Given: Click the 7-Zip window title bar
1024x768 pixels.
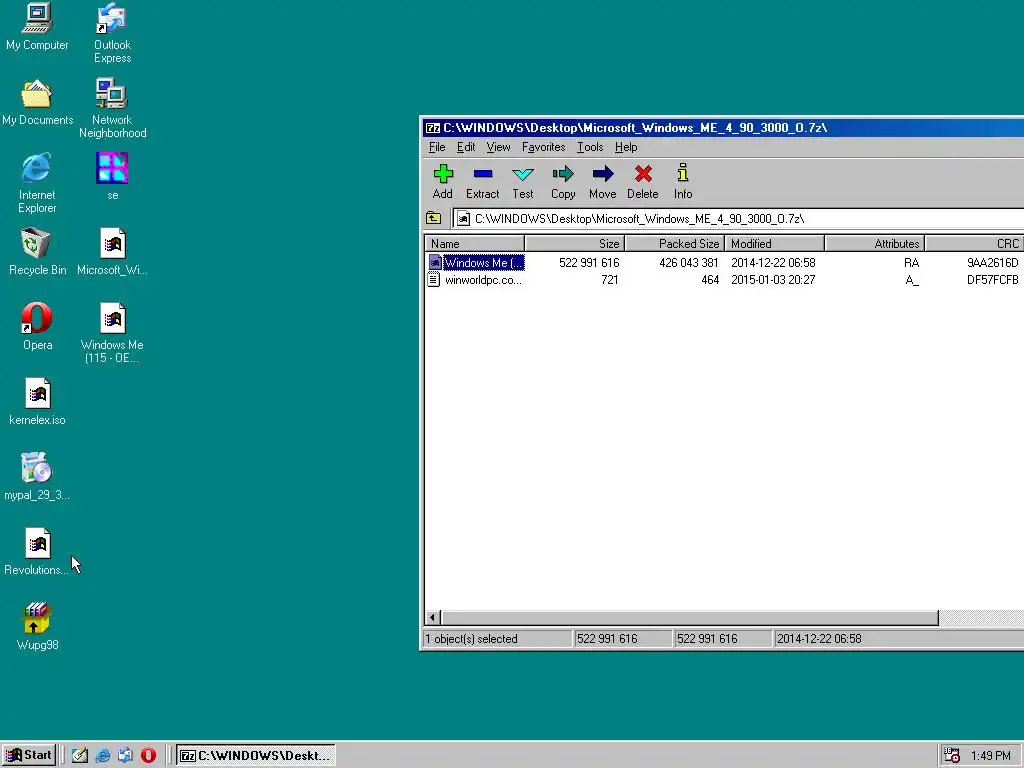Looking at the screenshot, I should click(x=724, y=127).
